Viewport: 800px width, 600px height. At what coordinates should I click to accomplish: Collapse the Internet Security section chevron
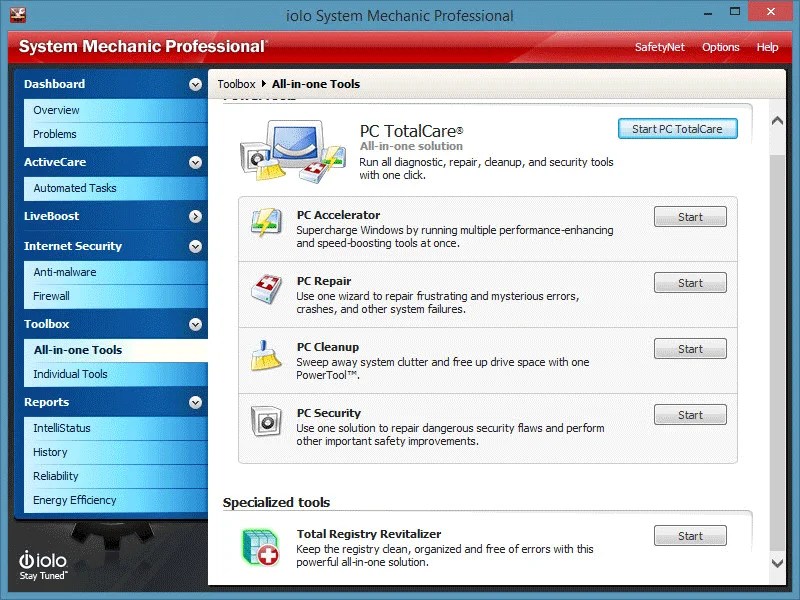195,246
